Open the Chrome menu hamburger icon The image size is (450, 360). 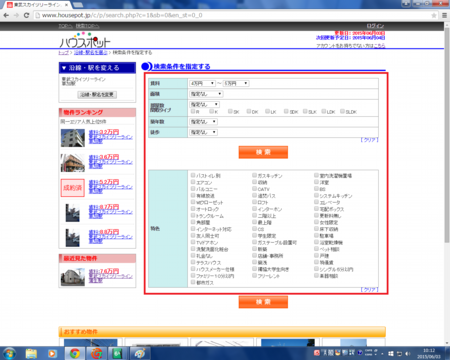point(444,15)
